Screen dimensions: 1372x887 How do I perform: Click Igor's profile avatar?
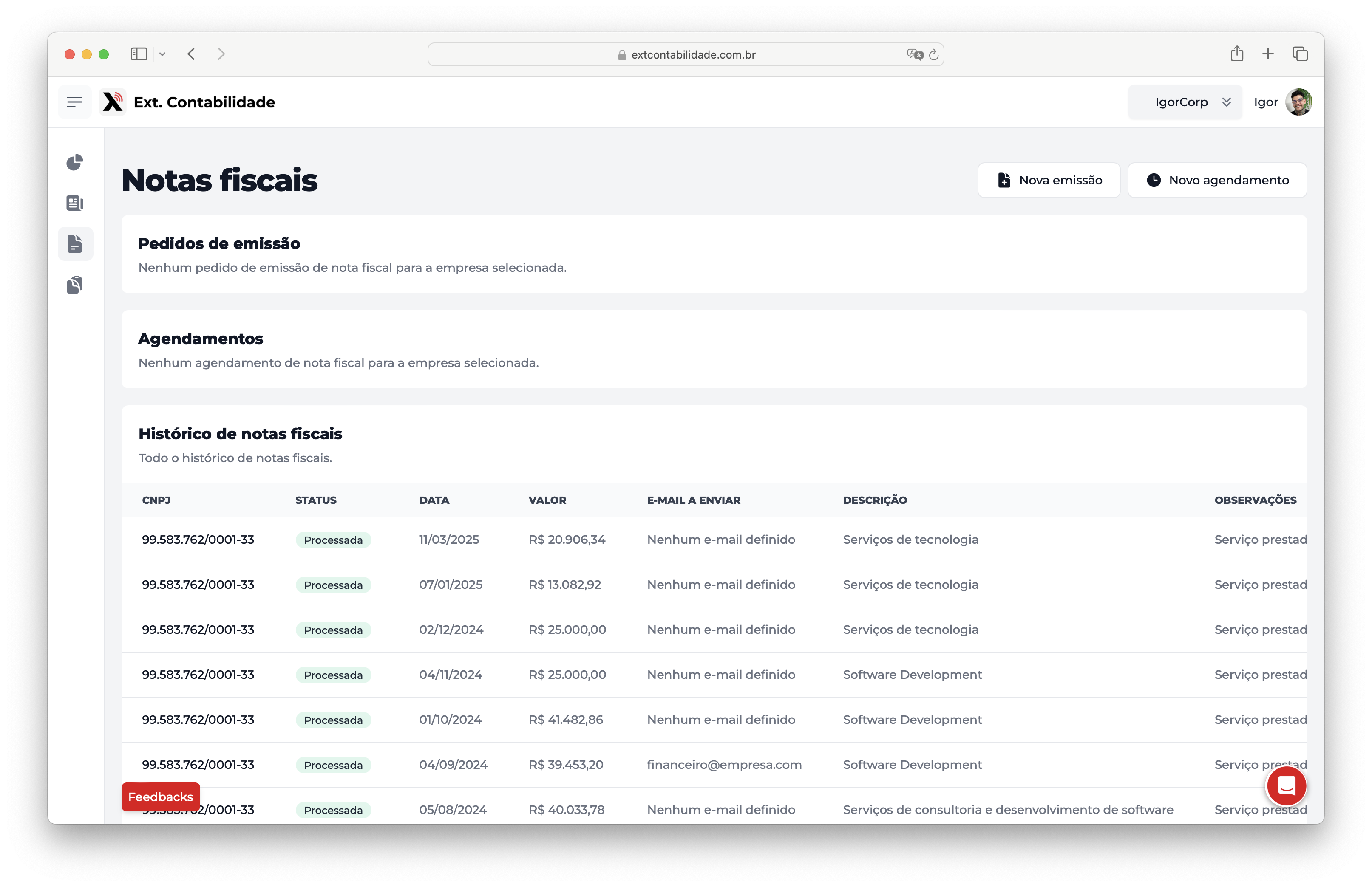1299,102
